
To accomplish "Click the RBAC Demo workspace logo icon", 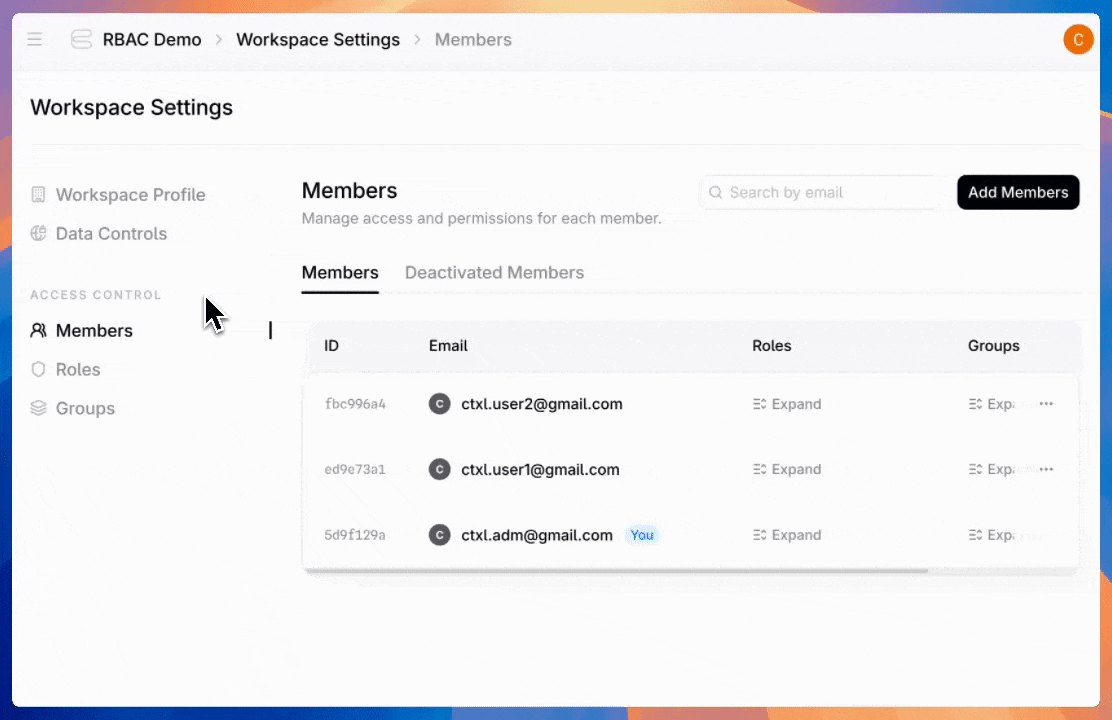I will (81, 40).
